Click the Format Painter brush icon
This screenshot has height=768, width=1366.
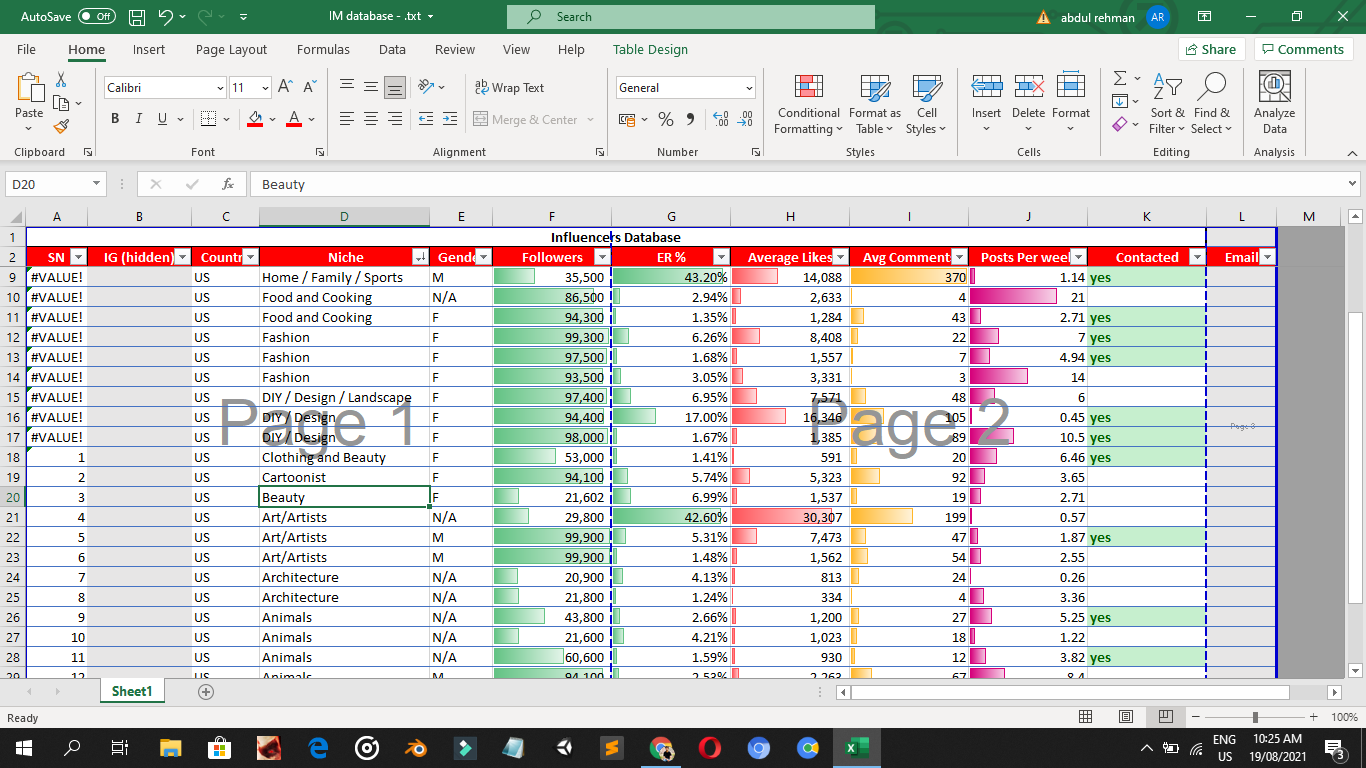pos(61,127)
